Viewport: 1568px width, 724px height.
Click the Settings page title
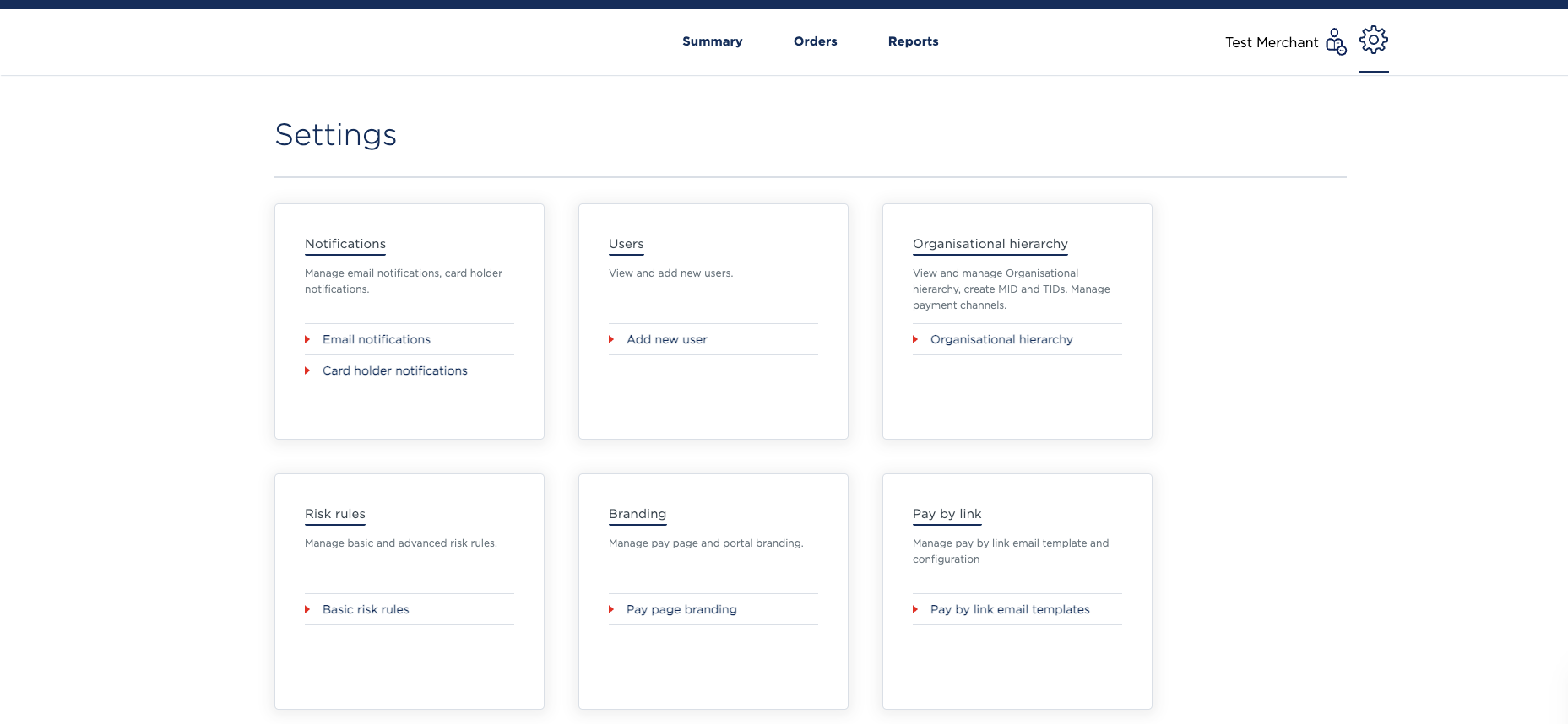[x=336, y=135]
